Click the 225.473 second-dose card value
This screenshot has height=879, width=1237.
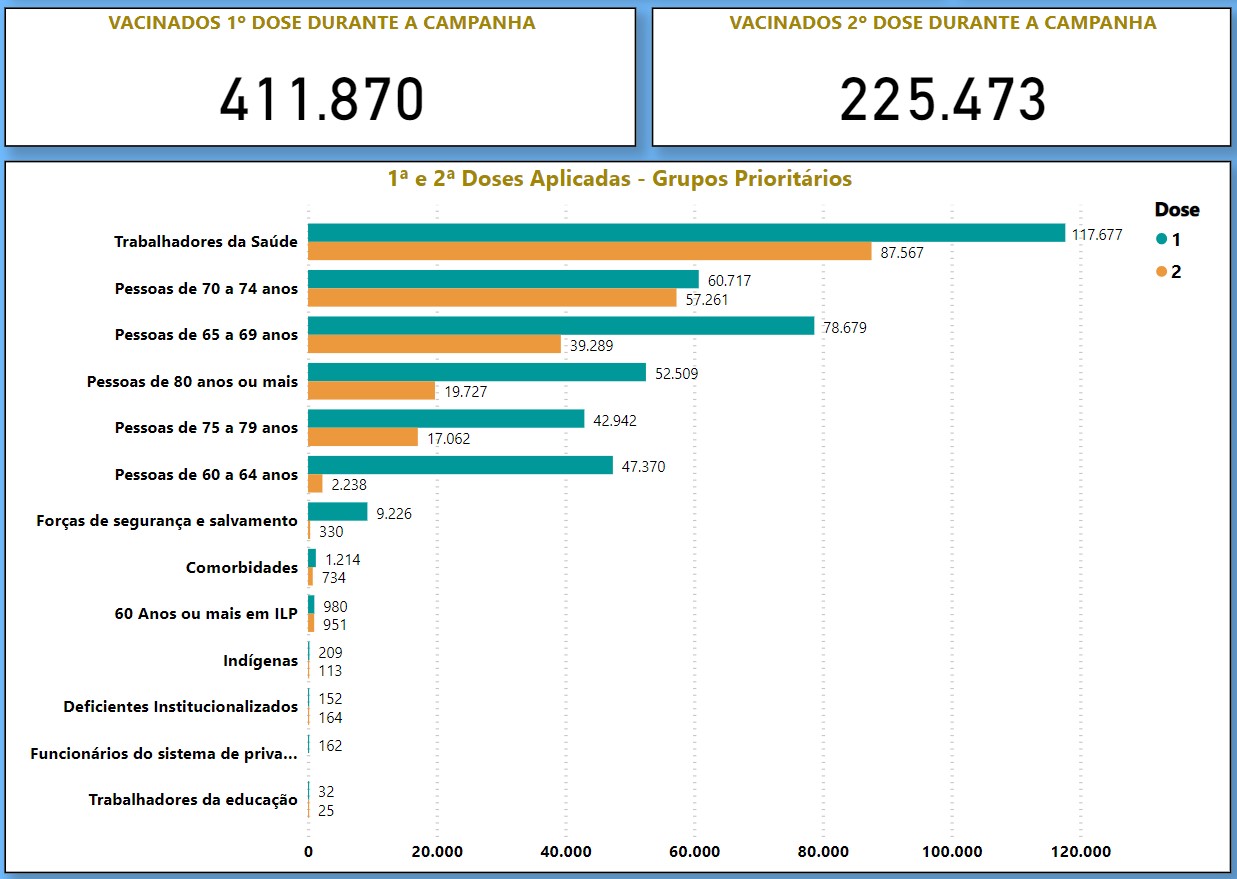coord(942,101)
